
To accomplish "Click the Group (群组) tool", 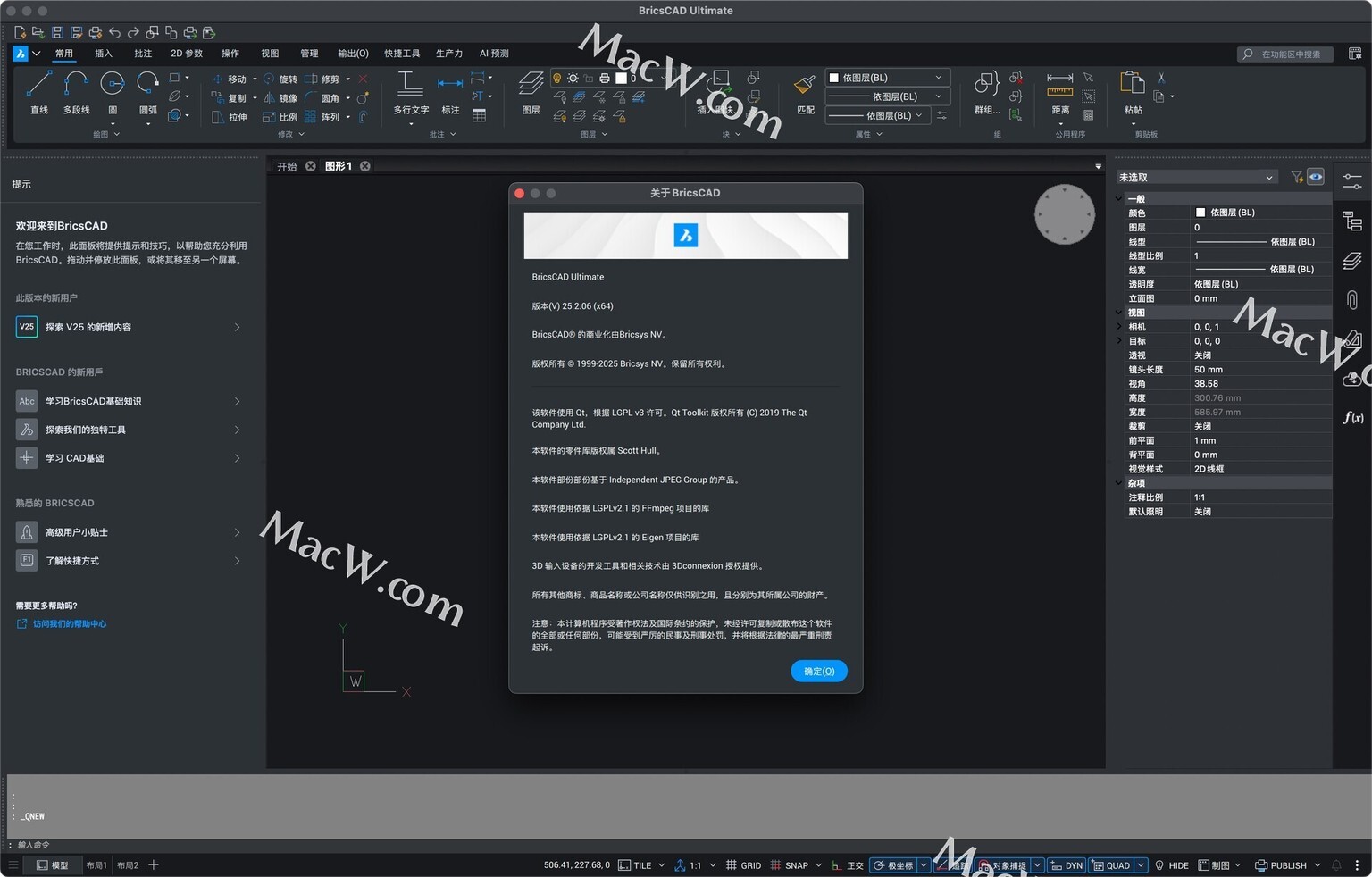I will (987, 92).
